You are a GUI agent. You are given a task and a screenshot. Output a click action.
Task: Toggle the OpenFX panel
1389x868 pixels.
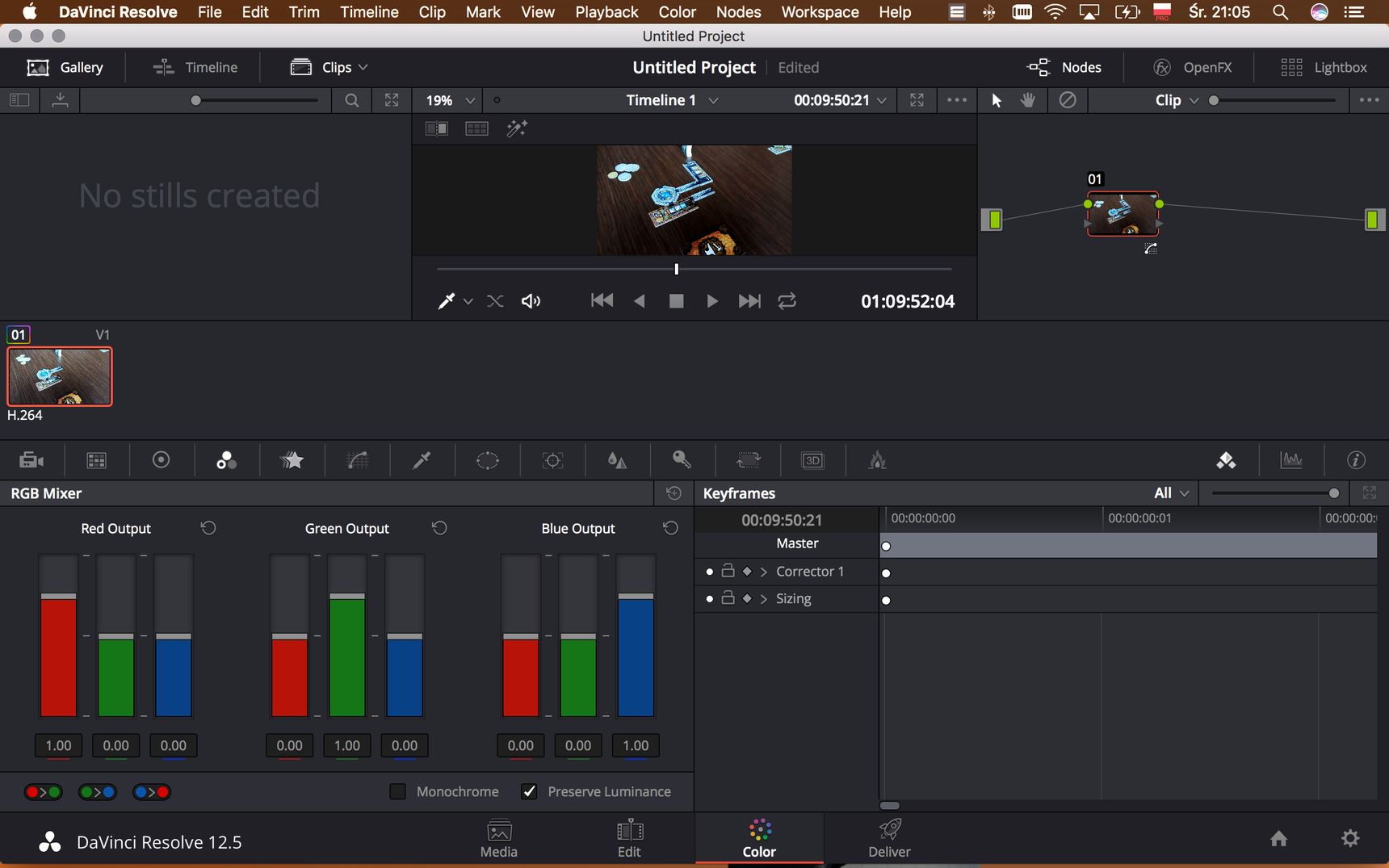[x=1192, y=67]
